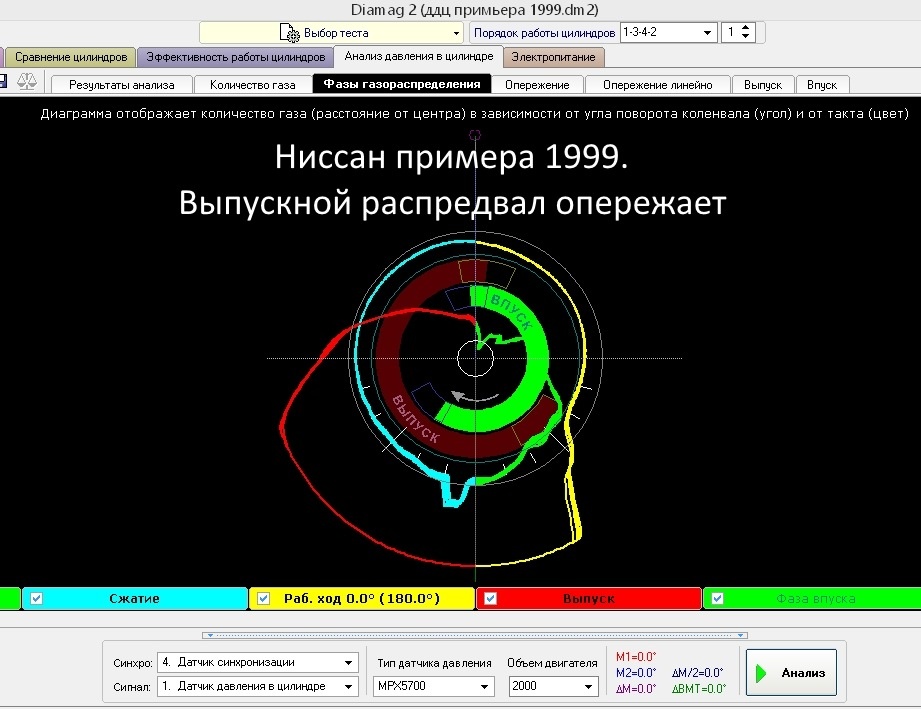Image resolution: width=921 pixels, height=709 pixels.
Task: Click the green play arrow on Анализ
Action: click(761, 673)
